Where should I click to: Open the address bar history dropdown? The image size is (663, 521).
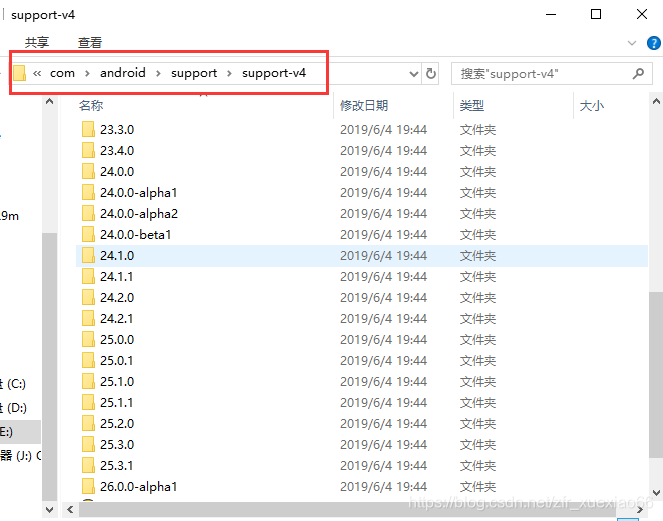pyautogui.click(x=414, y=74)
